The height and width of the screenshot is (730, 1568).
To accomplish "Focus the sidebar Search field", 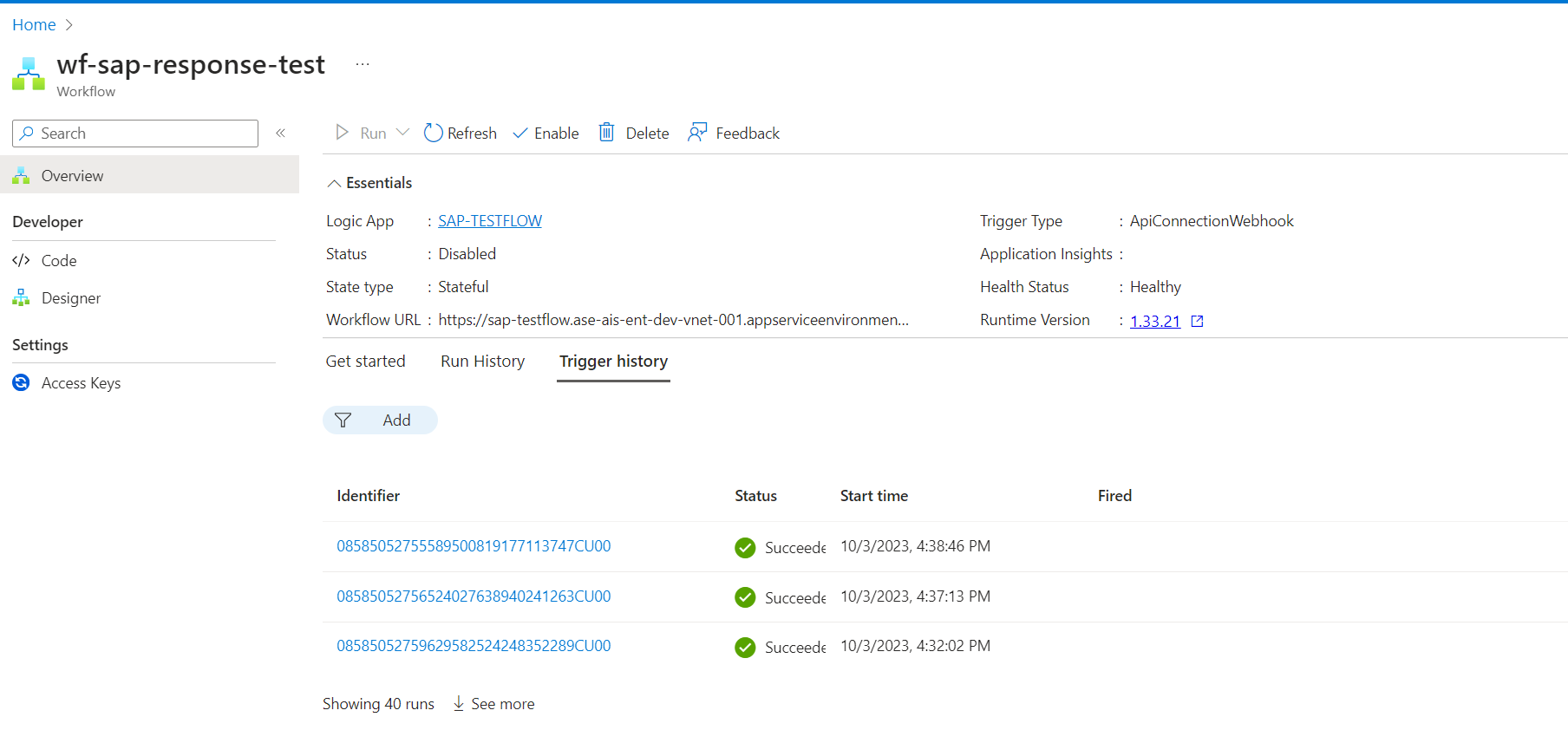I will pyautogui.click(x=135, y=134).
